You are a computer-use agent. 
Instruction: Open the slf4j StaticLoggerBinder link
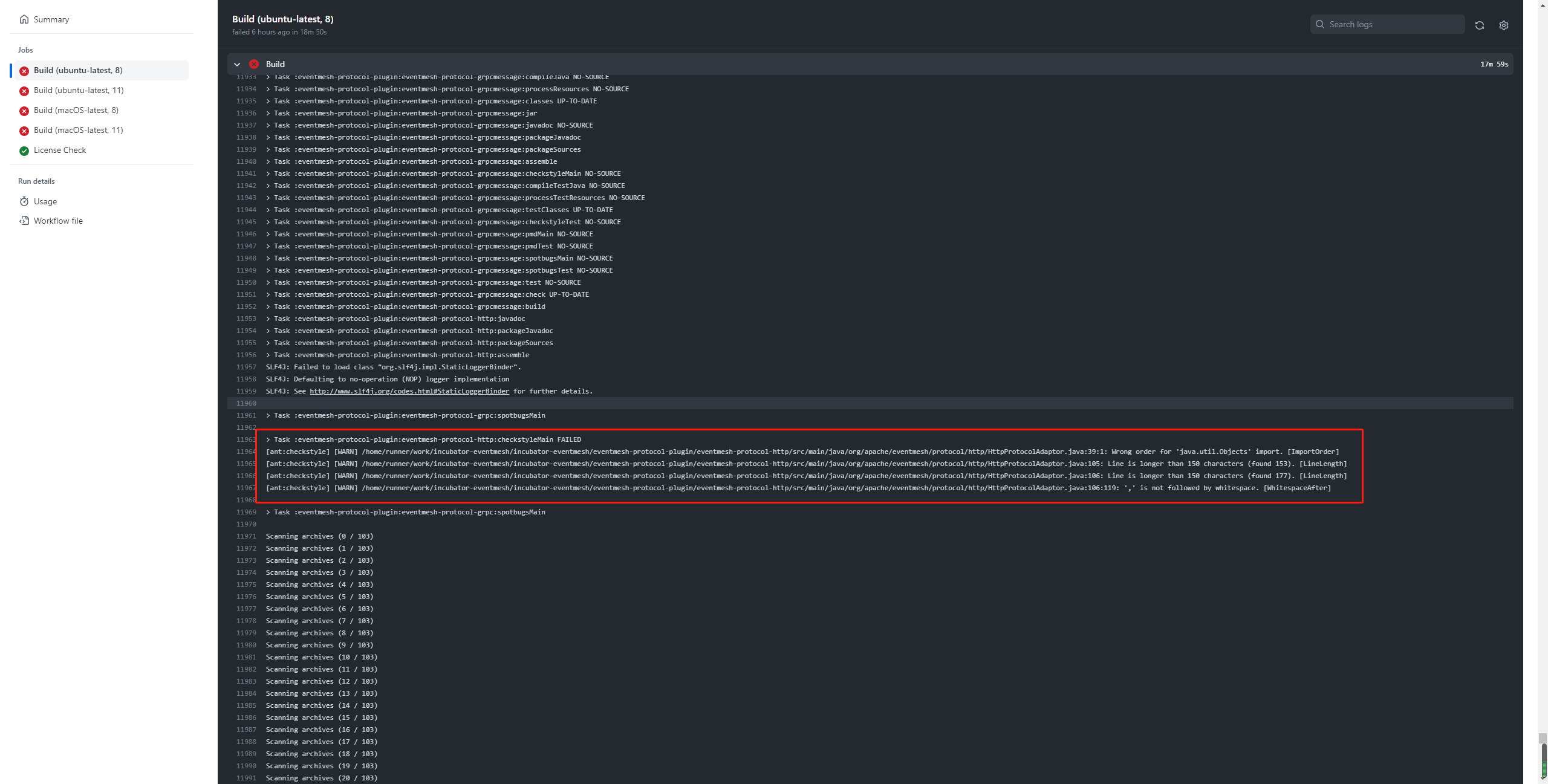(x=409, y=391)
